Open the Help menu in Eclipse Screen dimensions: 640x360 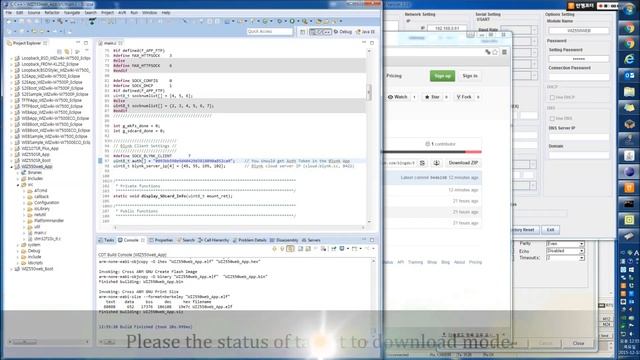click(166, 13)
